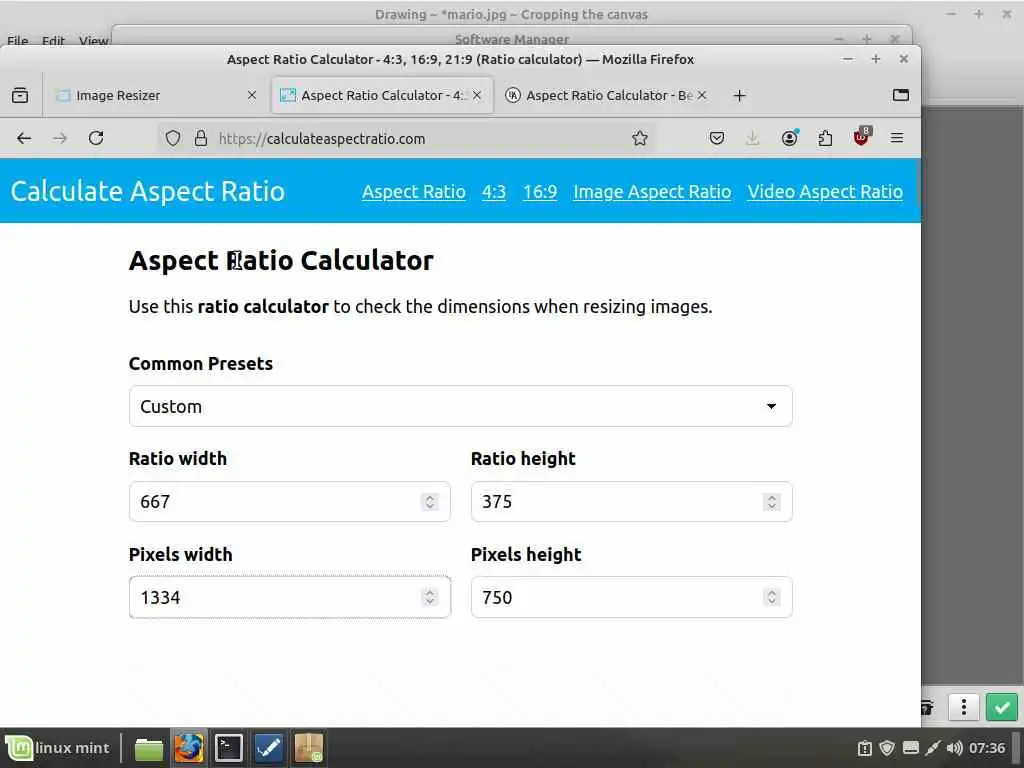Click the Pixels width spinner arrows

[430, 597]
